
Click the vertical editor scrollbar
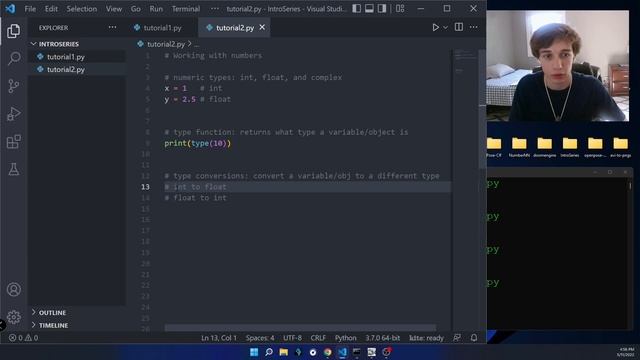(x=482, y=109)
